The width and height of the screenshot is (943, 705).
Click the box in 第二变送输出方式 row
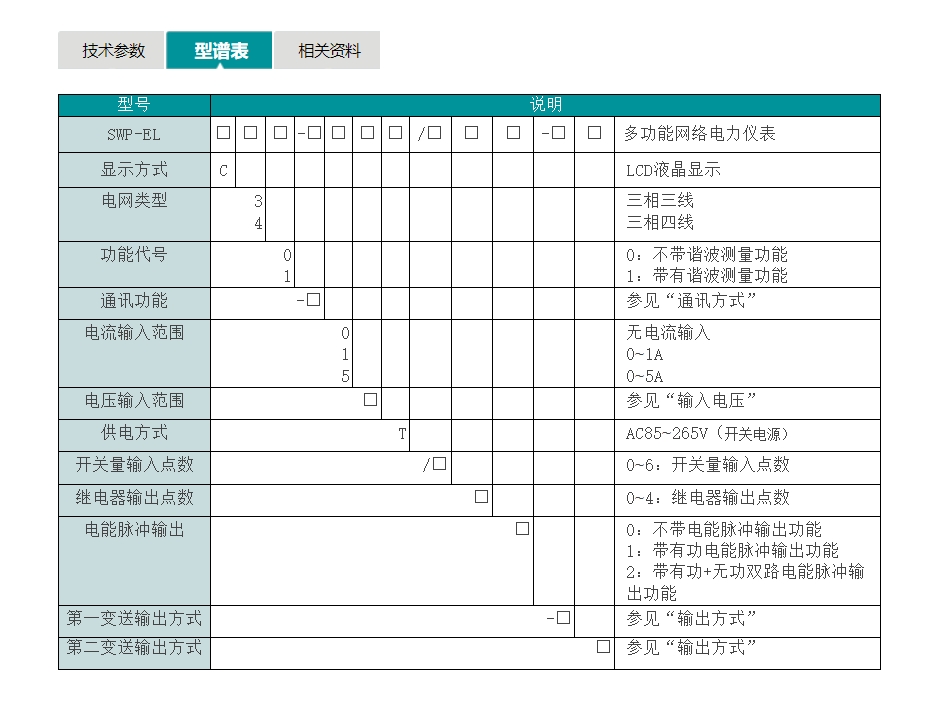pyautogui.click(x=603, y=647)
